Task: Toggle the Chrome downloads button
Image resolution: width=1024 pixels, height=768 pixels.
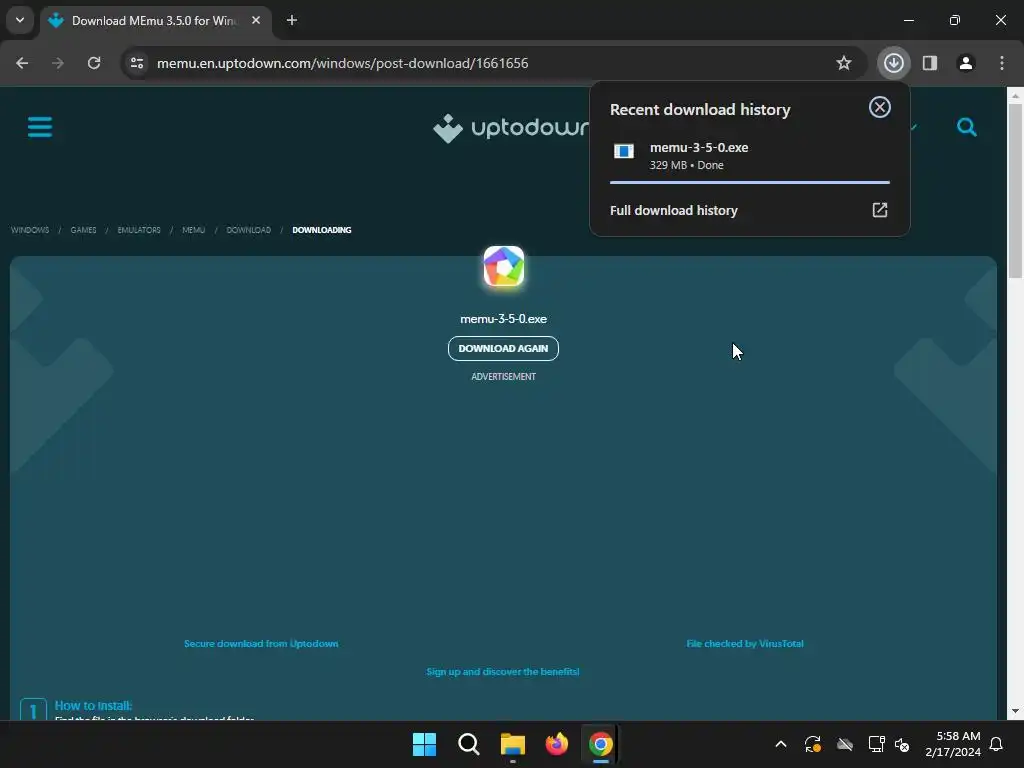Action: [x=894, y=63]
